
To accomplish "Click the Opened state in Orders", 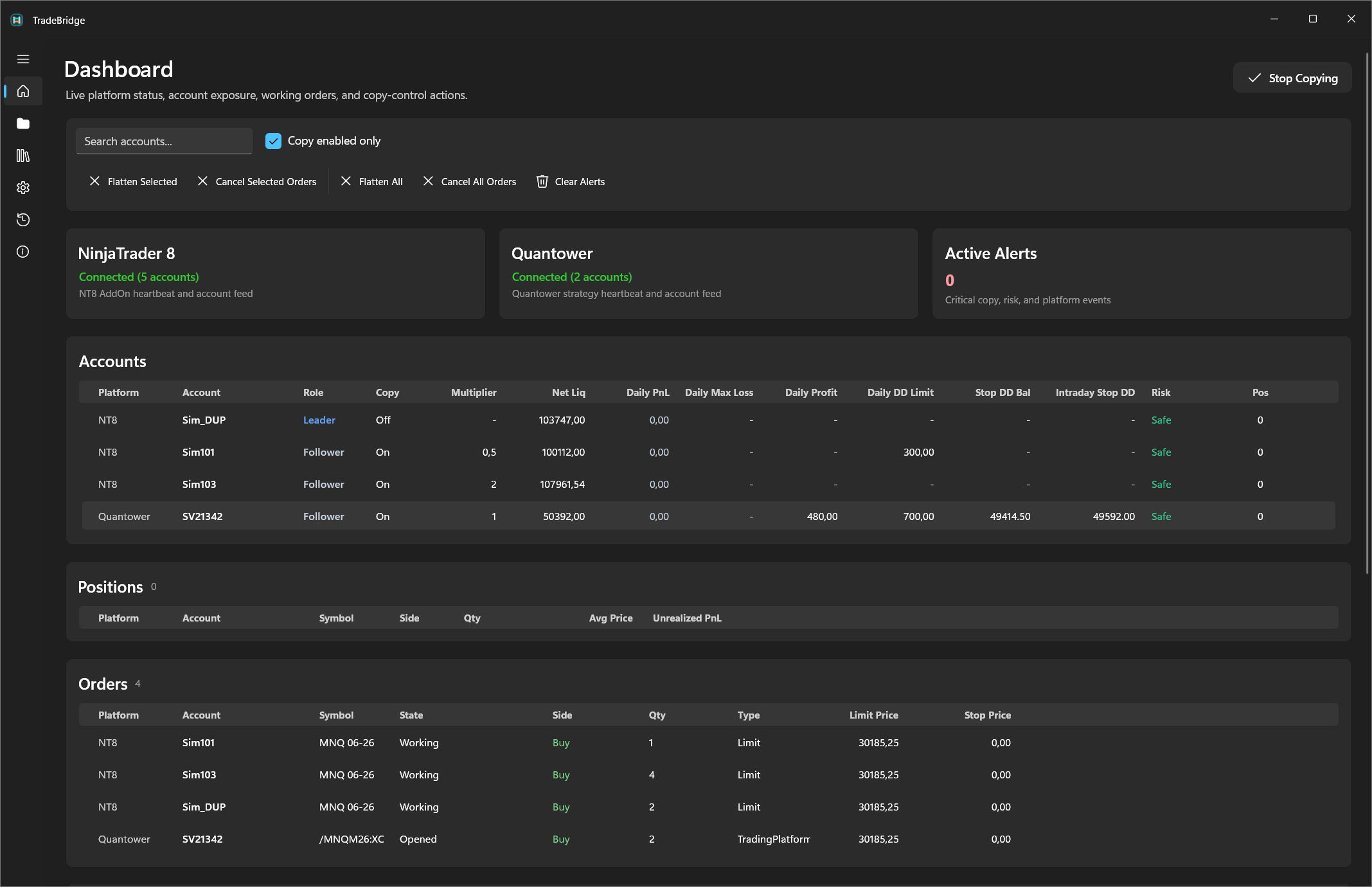I will coord(418,839).
